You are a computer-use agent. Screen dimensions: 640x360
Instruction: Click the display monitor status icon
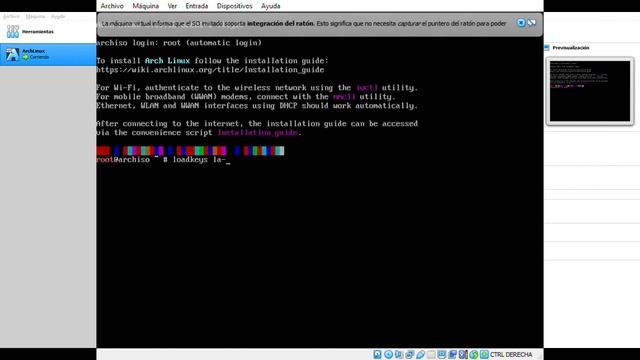[442, 354]
